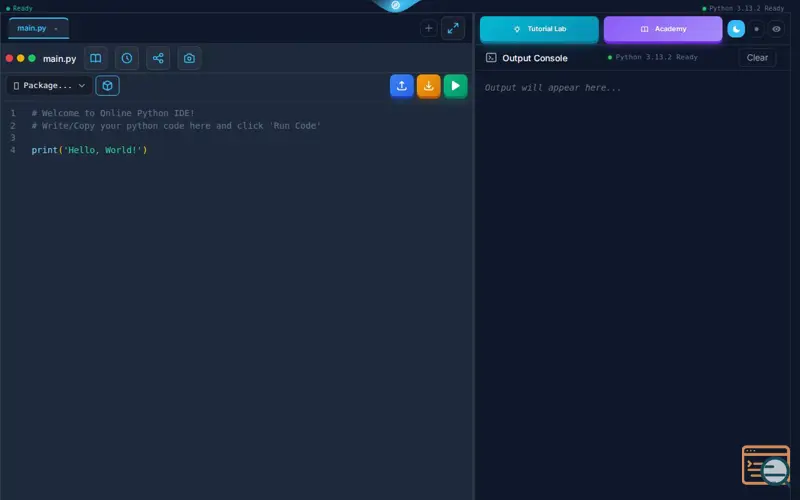Click the '# Write/Copy your python code' comment
This screenshot has height=500, width=800.
[176, 126]
